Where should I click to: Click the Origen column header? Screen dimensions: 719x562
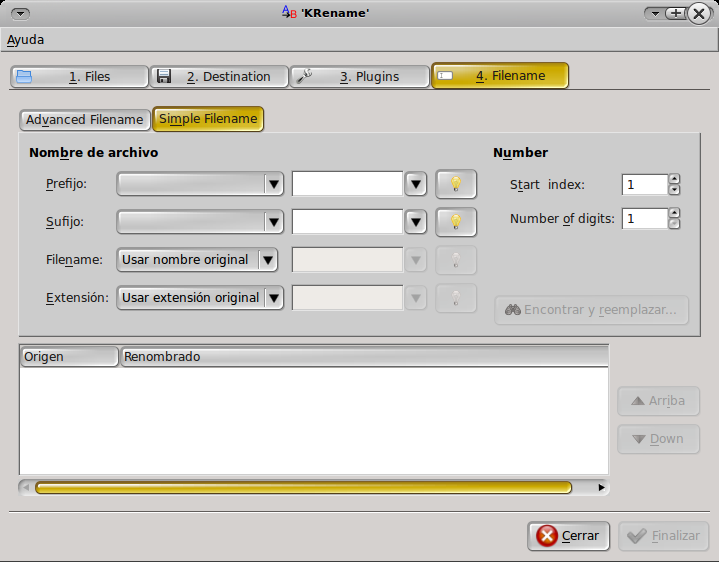click(69, 357)
